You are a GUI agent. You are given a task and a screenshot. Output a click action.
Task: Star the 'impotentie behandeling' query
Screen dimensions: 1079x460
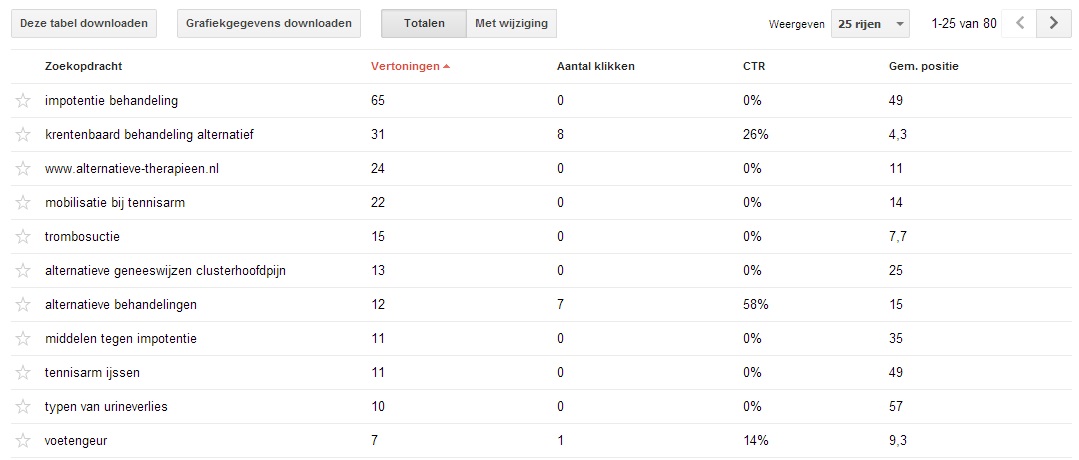[x=23, y=101]
